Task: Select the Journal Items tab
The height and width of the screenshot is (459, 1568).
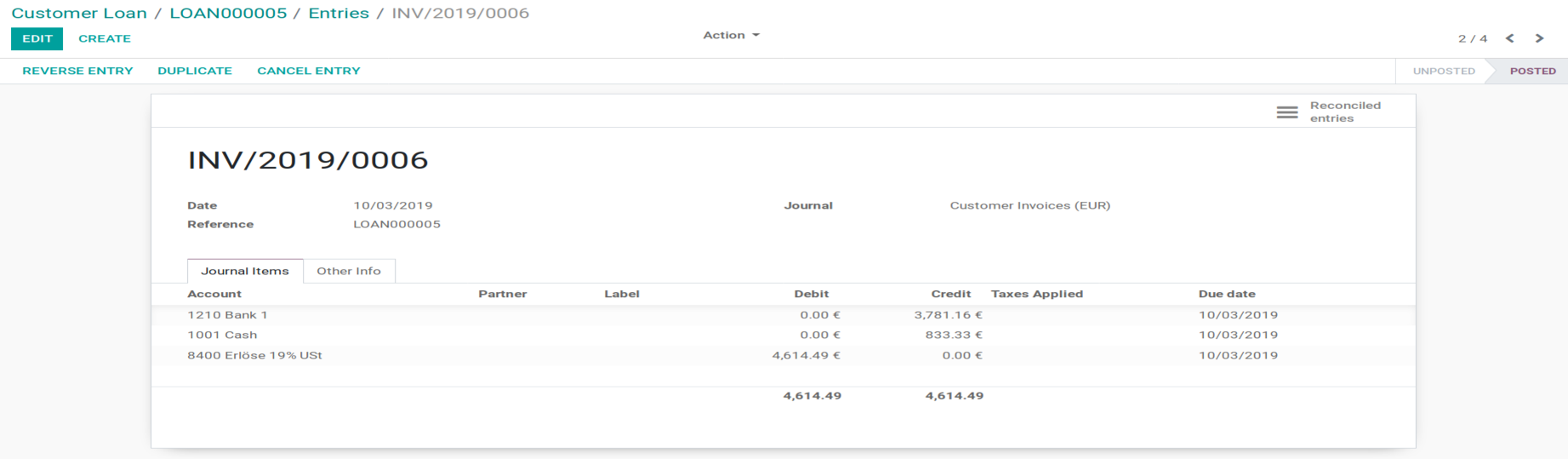Action: click(x=245, y=271)
